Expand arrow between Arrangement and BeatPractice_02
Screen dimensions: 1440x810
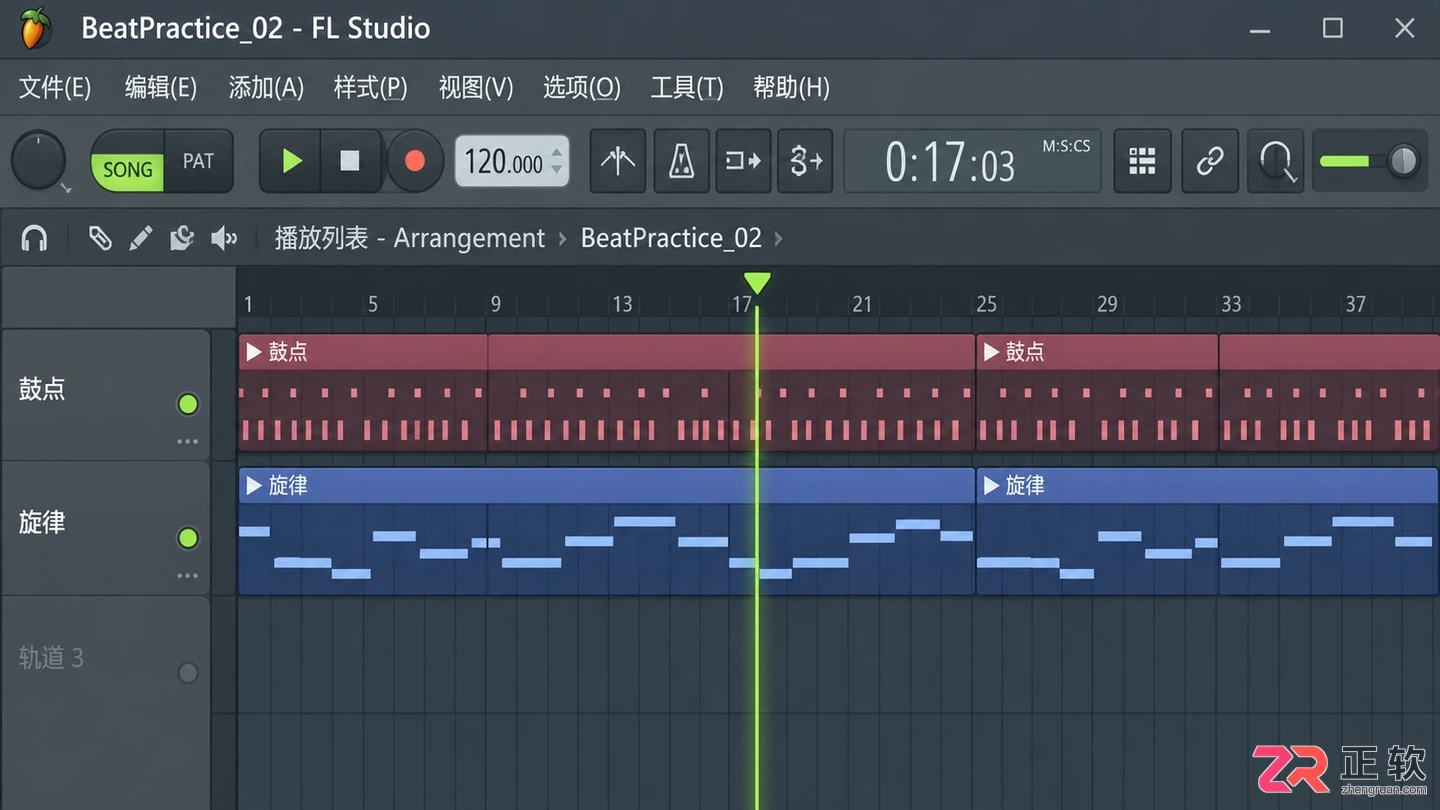point(563,238)
